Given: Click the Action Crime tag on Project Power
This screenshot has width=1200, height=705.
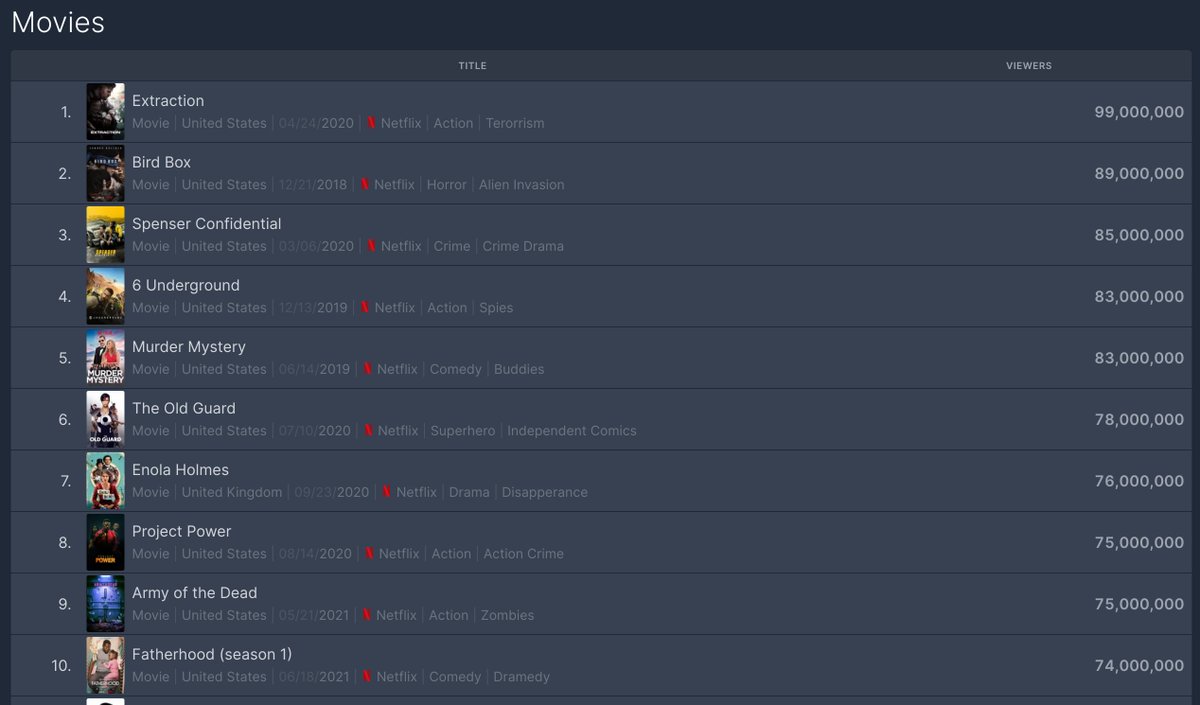Looking at the screenshot, I should click(x=524, y=554).
